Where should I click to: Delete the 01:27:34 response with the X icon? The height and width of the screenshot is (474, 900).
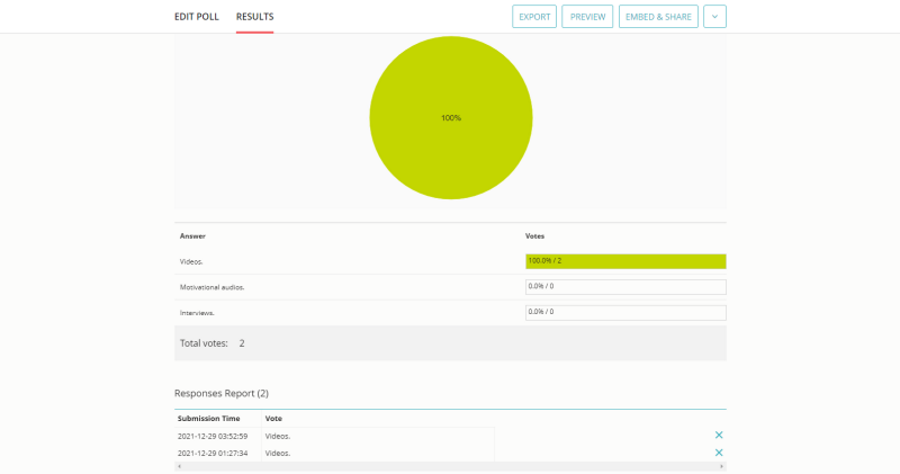click(719, 453)
